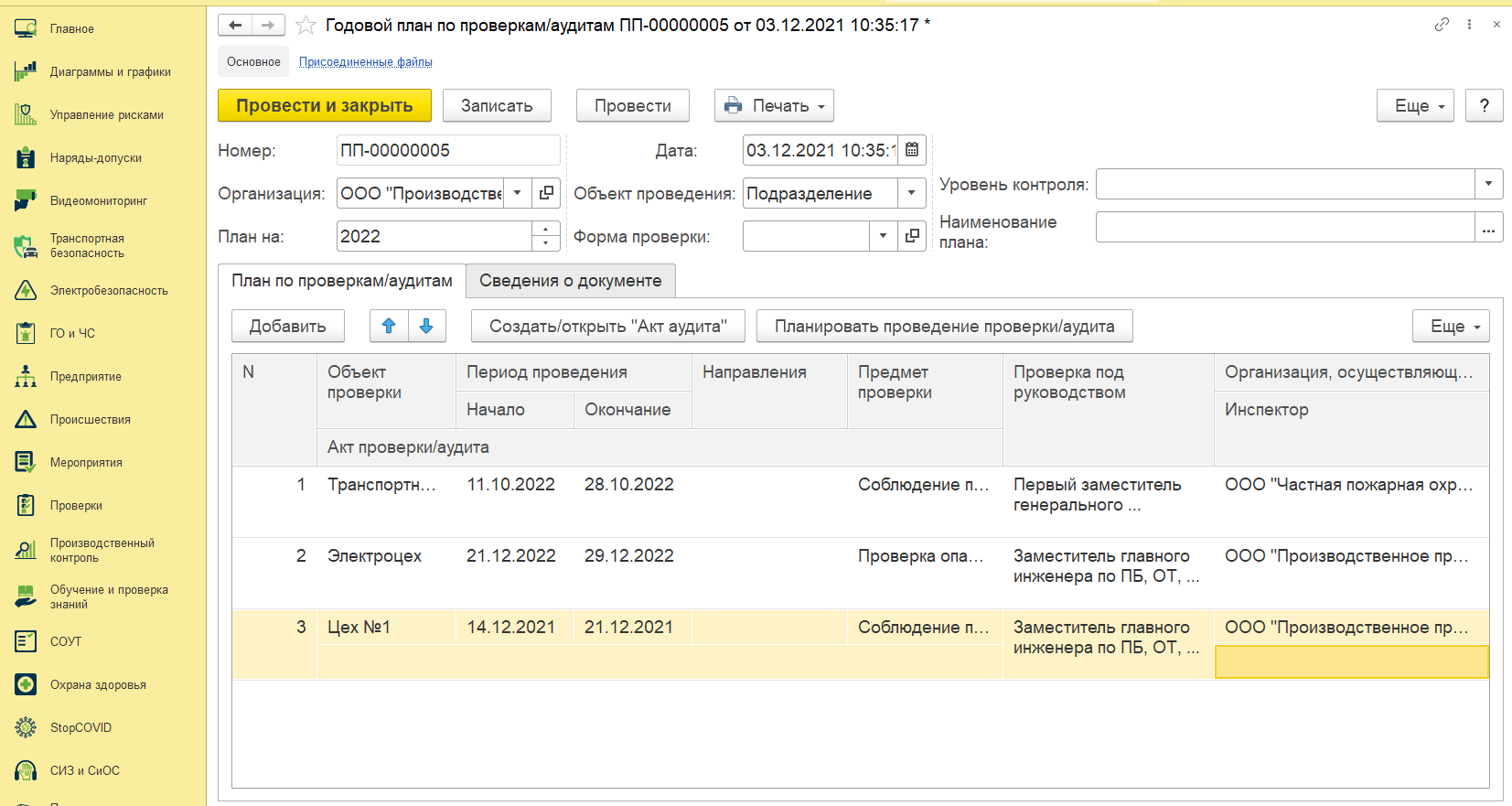Click Добавить row button
1512x806 pixels.
pyautogui.click(x=288, y=326)
